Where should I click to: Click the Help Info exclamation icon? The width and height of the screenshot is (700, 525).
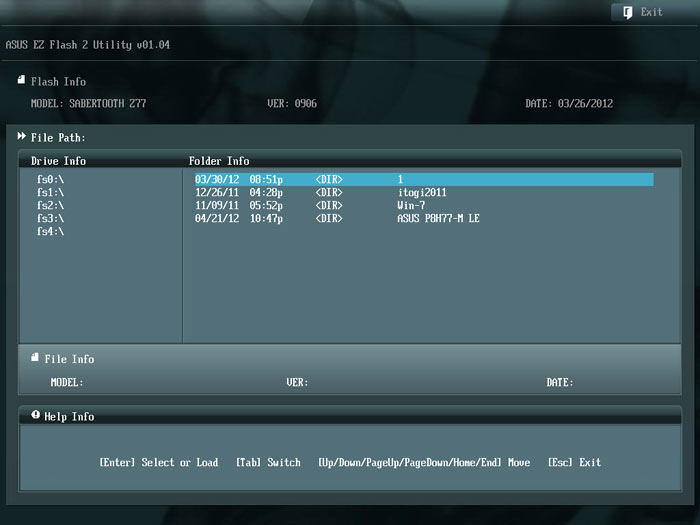tap(35, 415)
